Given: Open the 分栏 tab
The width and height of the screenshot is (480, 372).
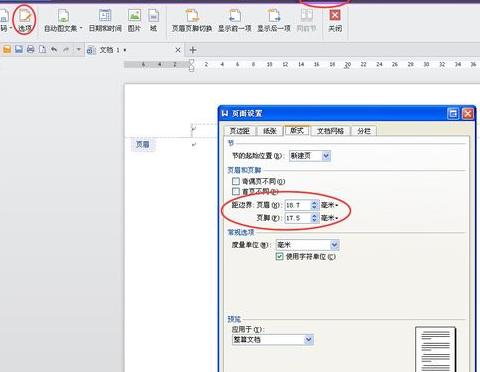Looking at the screenshot, I should click(364, 131).
